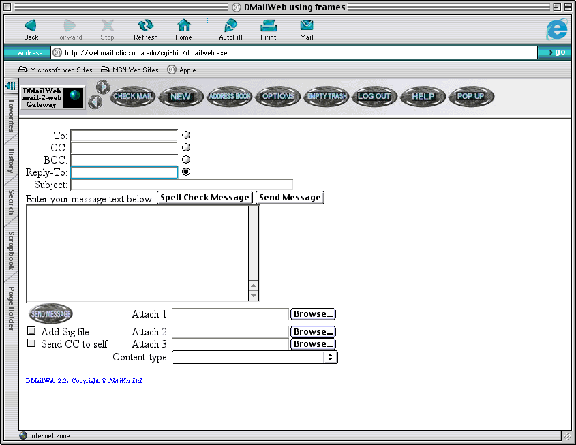The width and height of the screenshot is (576, 445).
Task: Click Browse for Attach 3
Action: click(x=313, y=344)
